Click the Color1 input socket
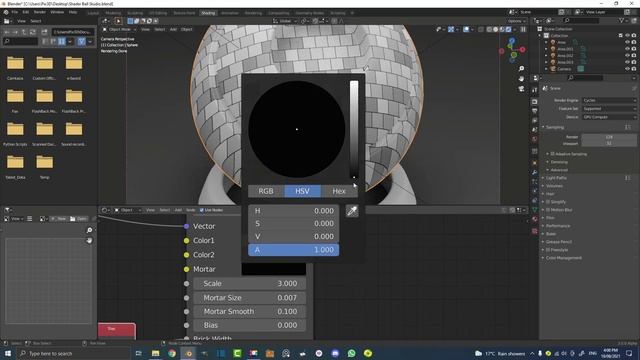This screenshot has width=640, height=360. click(x=187, y=240)
